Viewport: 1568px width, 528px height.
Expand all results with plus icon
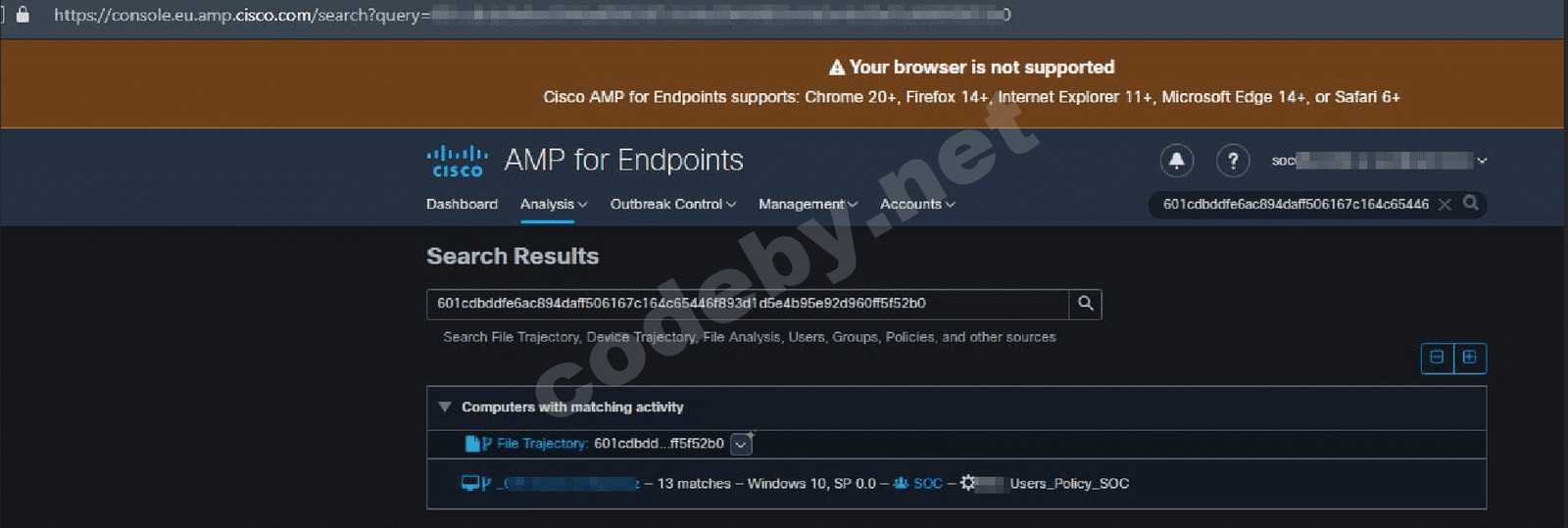pos(1469,358)
